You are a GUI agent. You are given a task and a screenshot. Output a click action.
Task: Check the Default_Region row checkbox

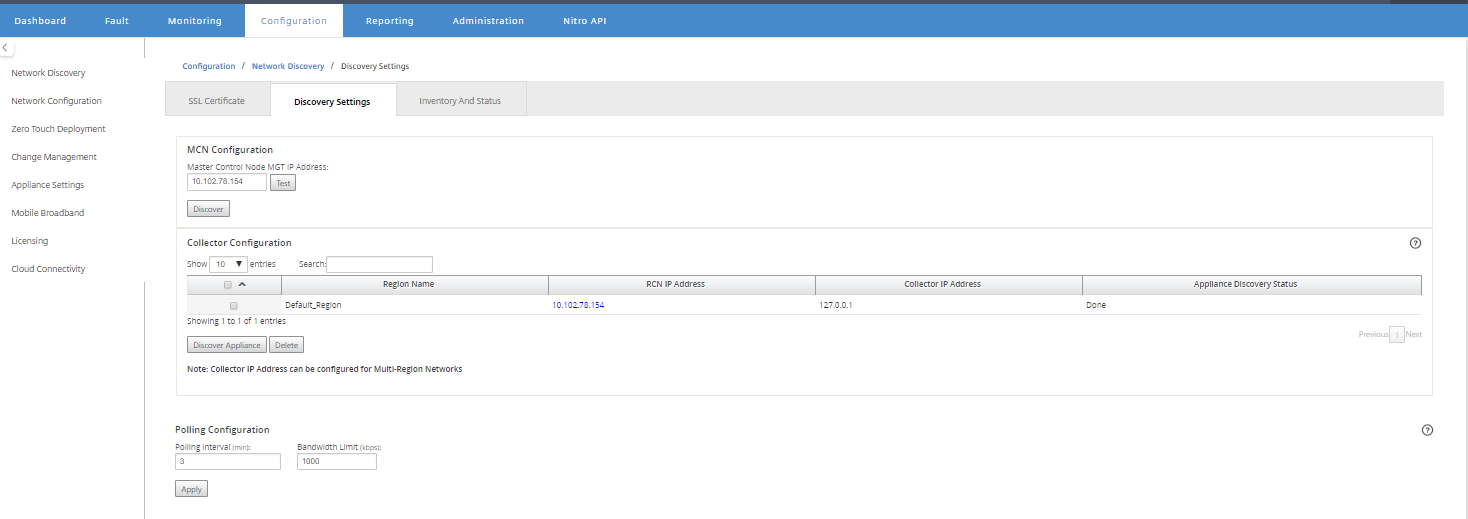click(234, 305)
